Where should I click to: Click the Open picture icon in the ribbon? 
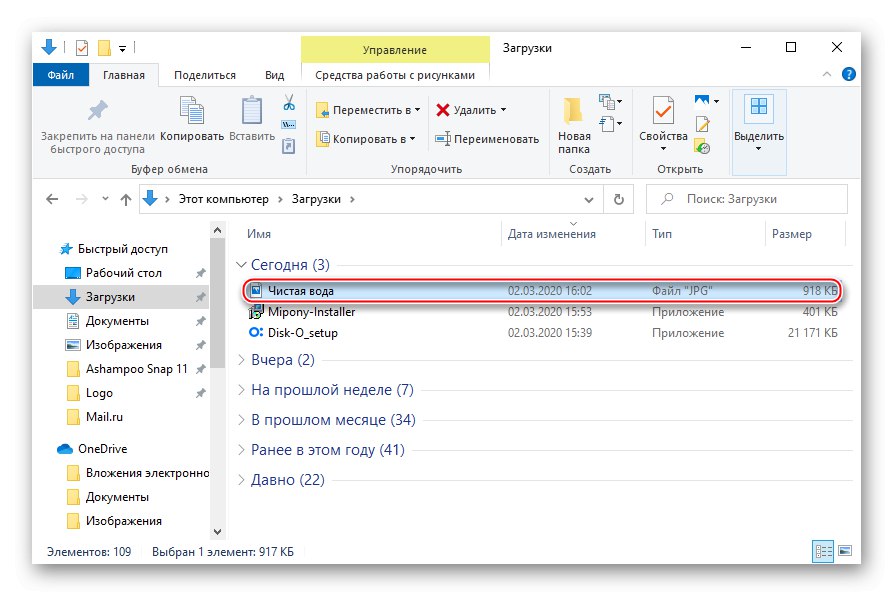pos(702,101)
